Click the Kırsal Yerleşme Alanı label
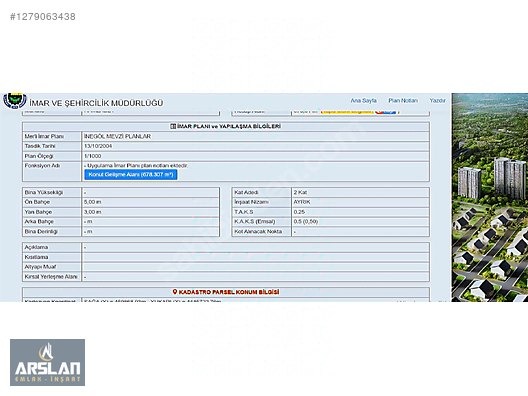The height and width of the screenshot is (396, 528). click(51, 277)
